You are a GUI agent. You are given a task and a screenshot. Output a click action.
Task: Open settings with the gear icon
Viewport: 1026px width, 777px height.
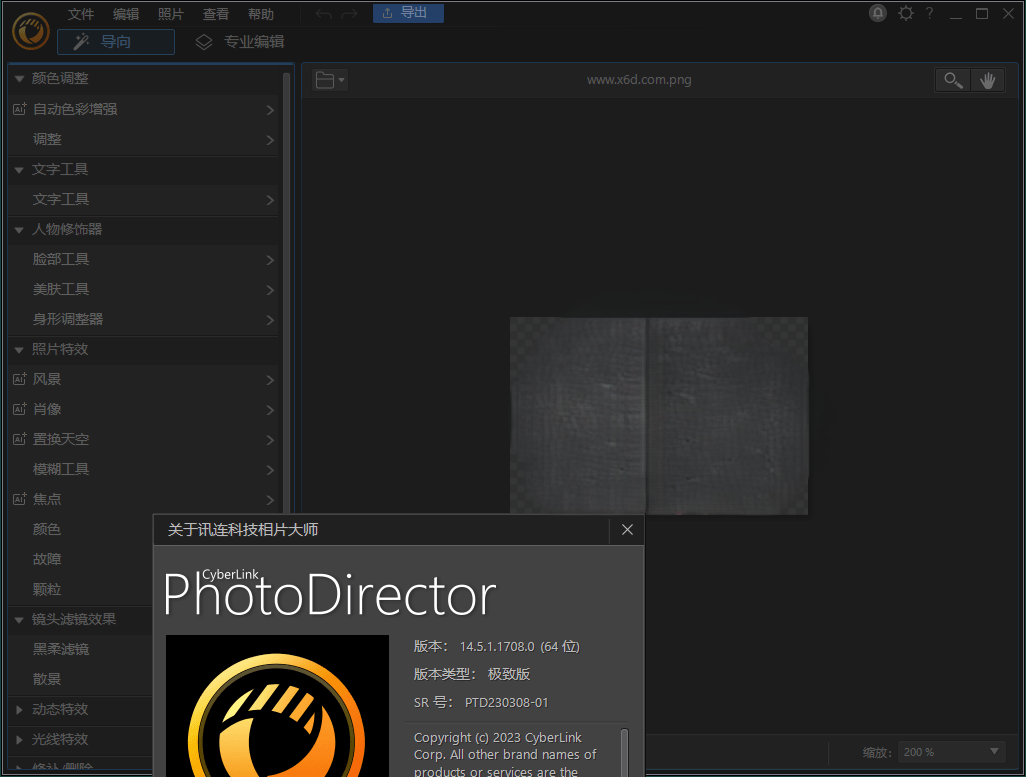click(906, 13)
